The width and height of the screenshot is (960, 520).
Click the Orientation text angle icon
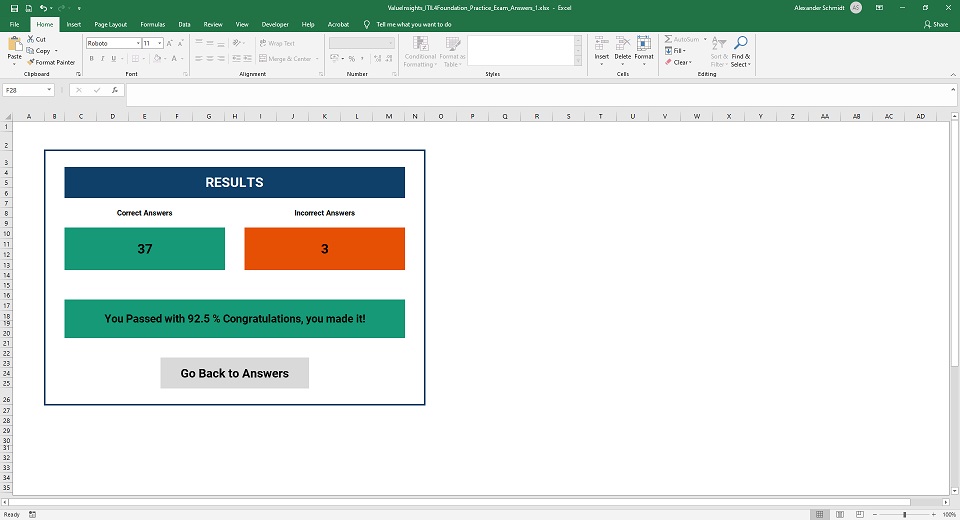point(236,43)
